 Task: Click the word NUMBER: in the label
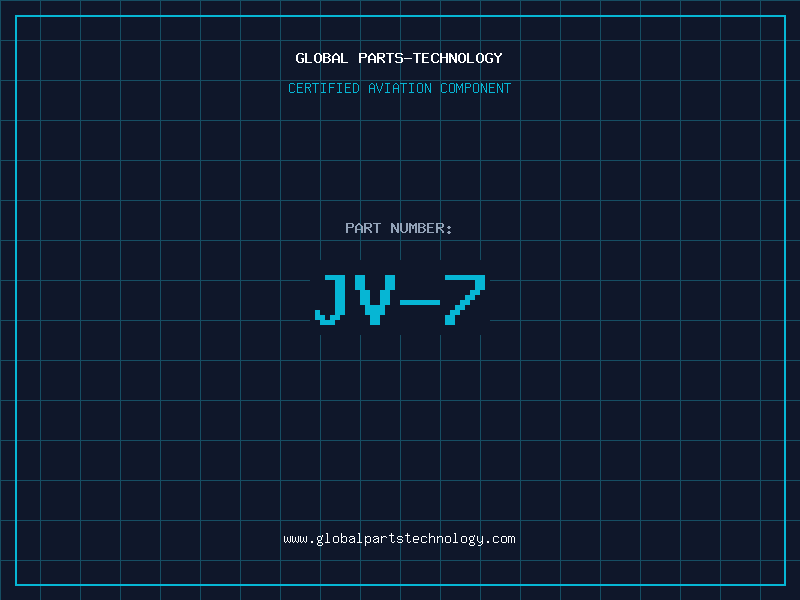coord(421,228)
